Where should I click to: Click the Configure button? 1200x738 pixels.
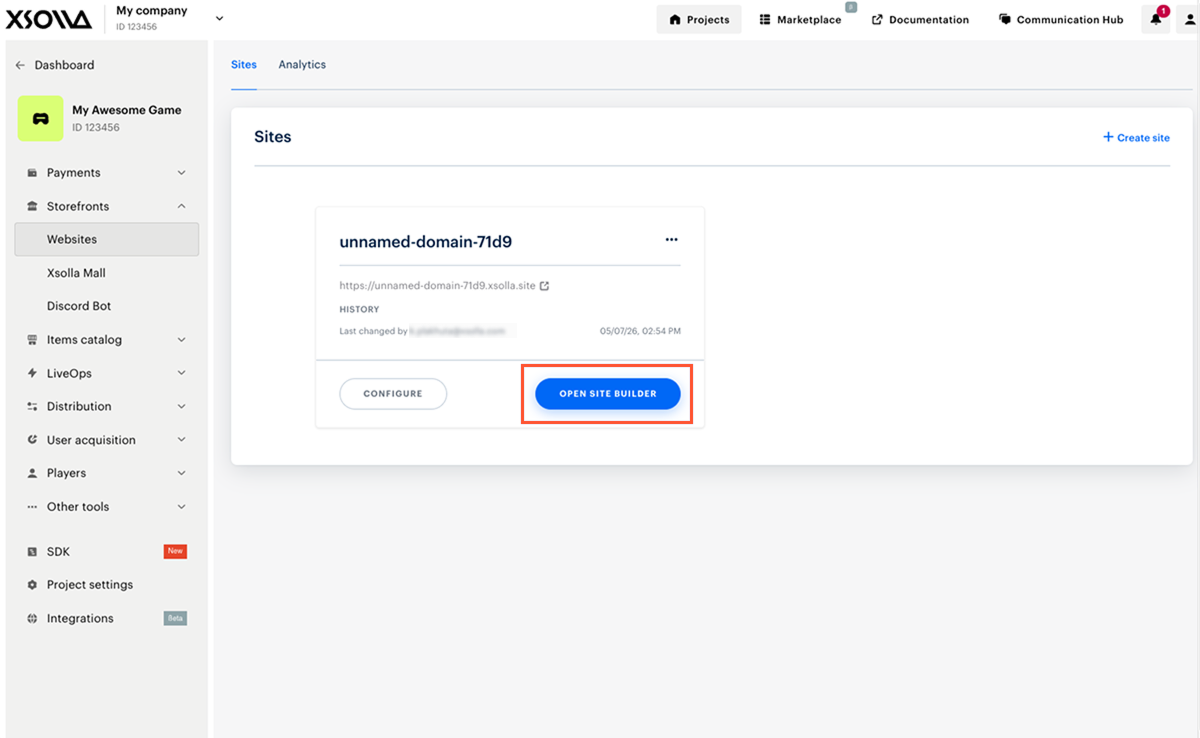(x=393, y=394)
